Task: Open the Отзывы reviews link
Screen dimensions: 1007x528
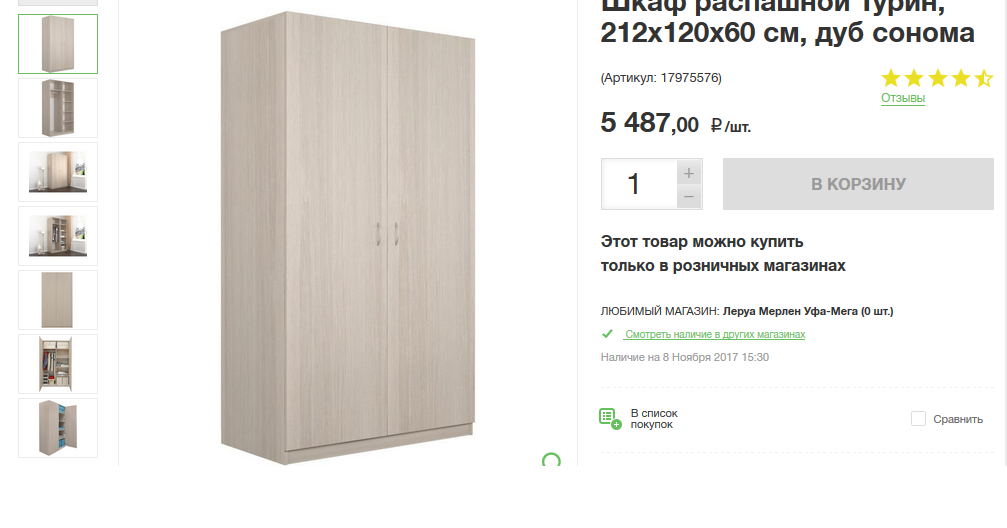Action: pos(902,98)
